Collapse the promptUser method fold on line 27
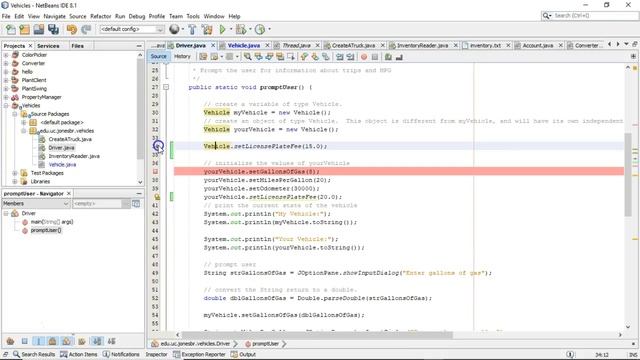 tap(166, 87)
